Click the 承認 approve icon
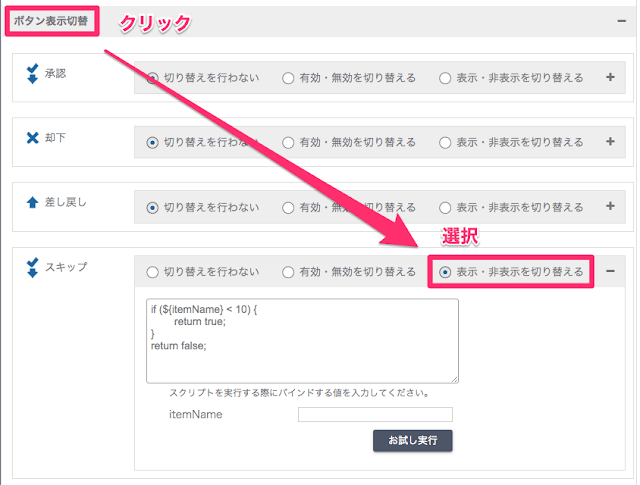 click(32, 73)
